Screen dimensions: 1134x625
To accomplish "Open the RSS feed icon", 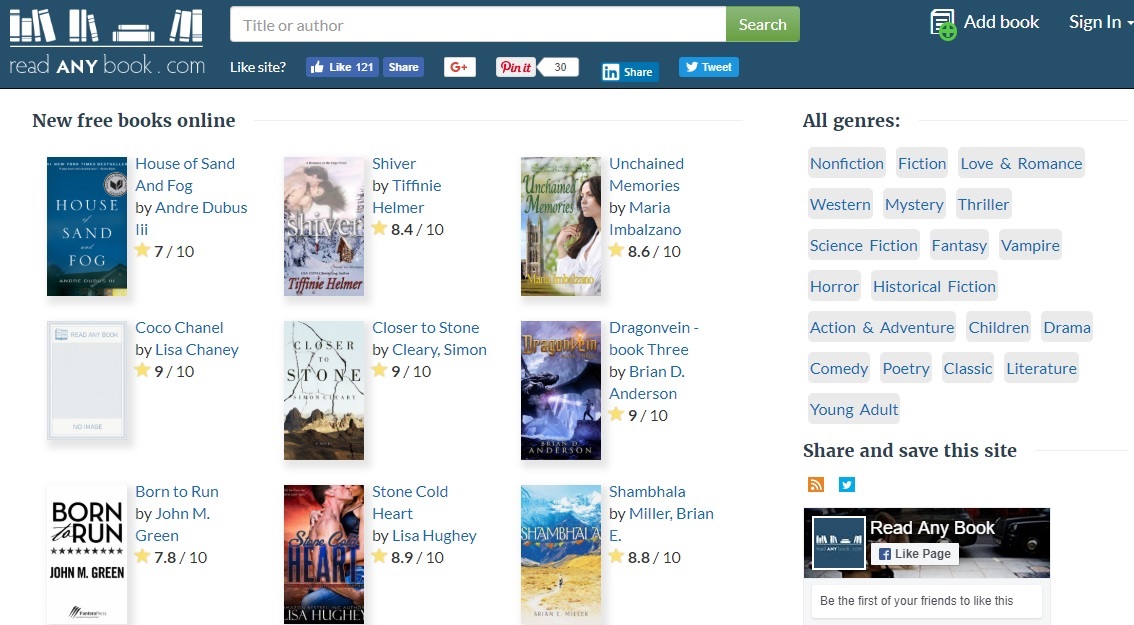I will pyautogui.click(x=816, y=485).
